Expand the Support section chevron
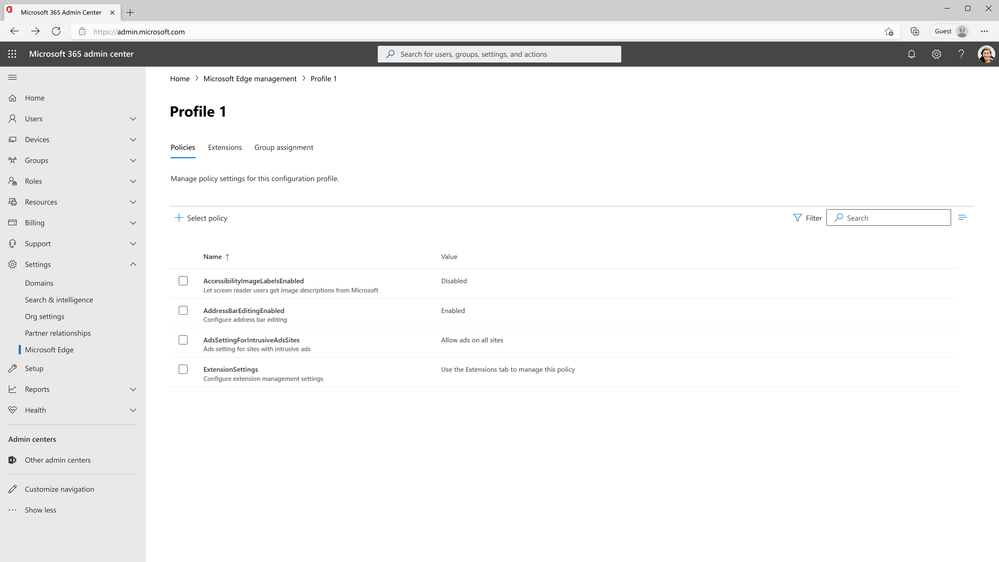This screenshot has height=562, width=999. (x=133, y=243)
